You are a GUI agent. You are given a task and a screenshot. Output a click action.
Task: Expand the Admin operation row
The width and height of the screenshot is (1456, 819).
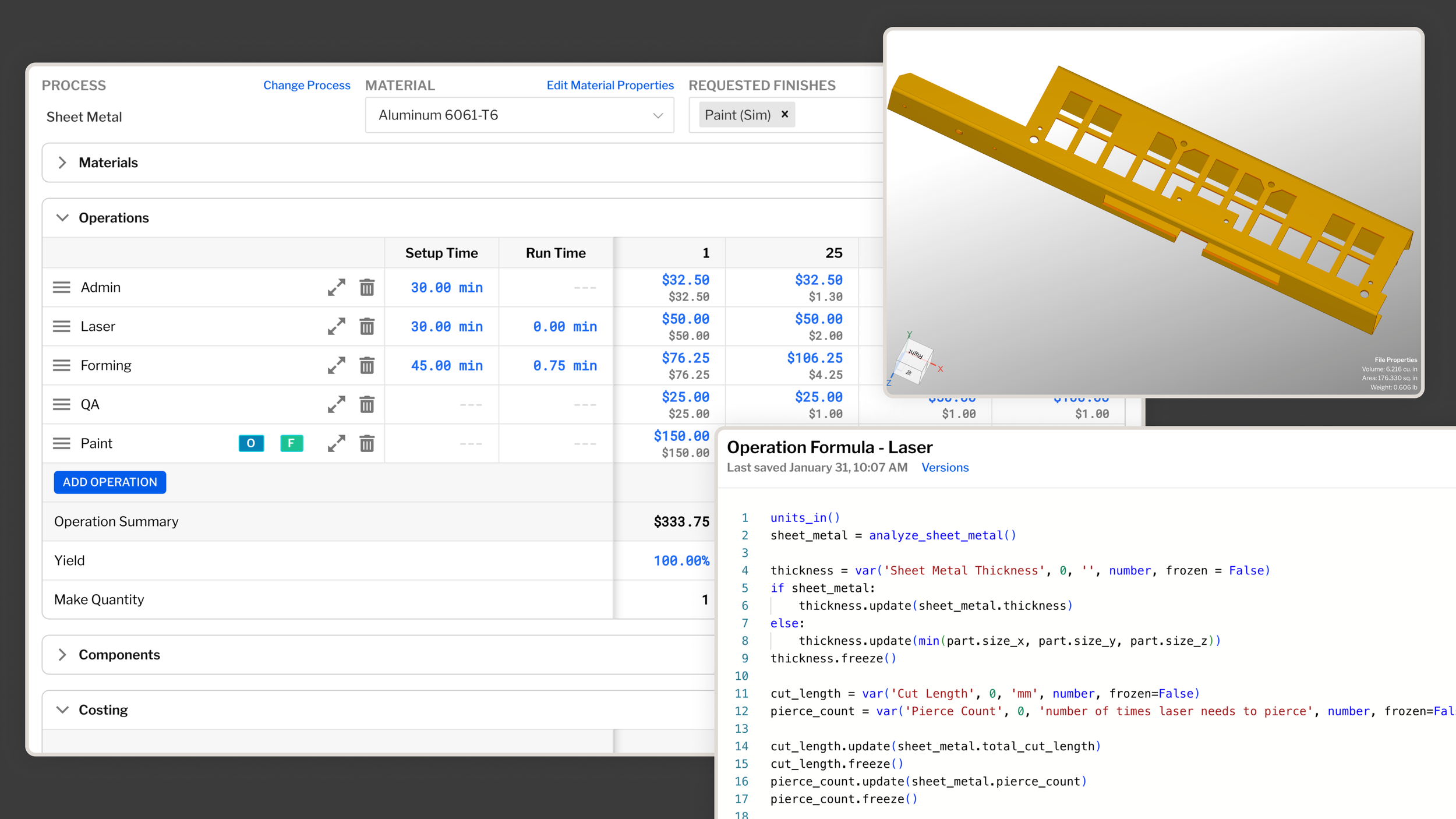pyautogui.click(x=336, y=287)
